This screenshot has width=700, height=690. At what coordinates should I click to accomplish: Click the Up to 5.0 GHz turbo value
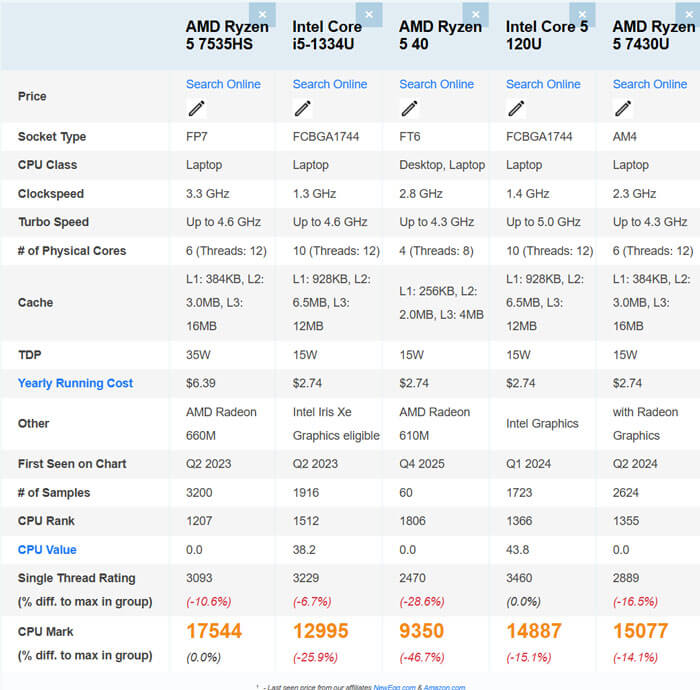[x=543, y=222]
